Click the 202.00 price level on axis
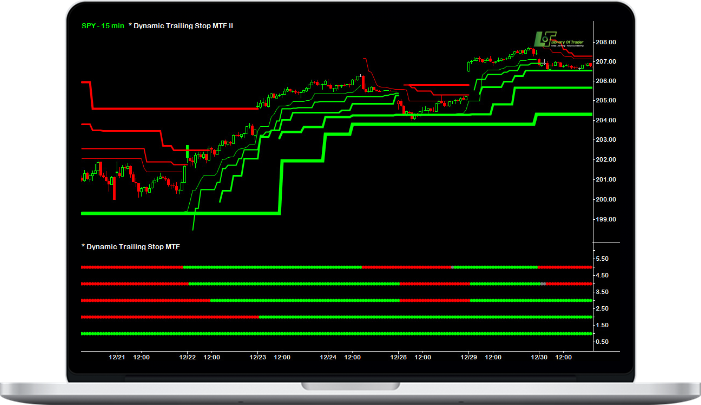This screenshot has height=405, width=701. (606, 159)
